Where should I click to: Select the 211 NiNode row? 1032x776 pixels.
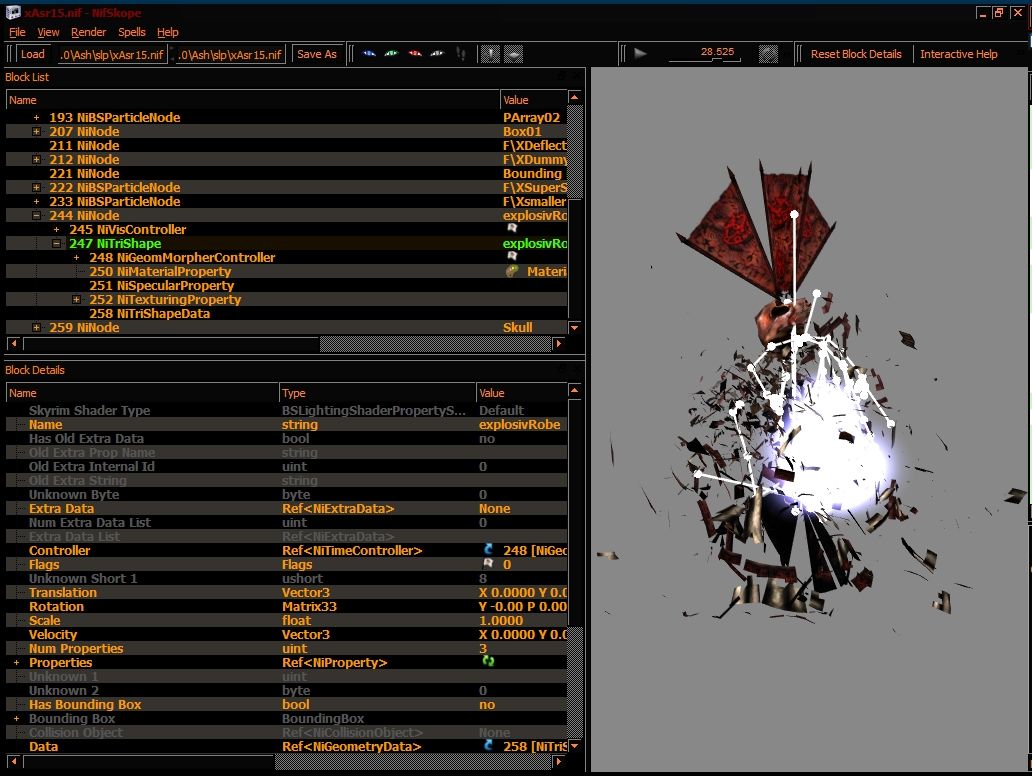pyautogui.click(x=286, y=145)
